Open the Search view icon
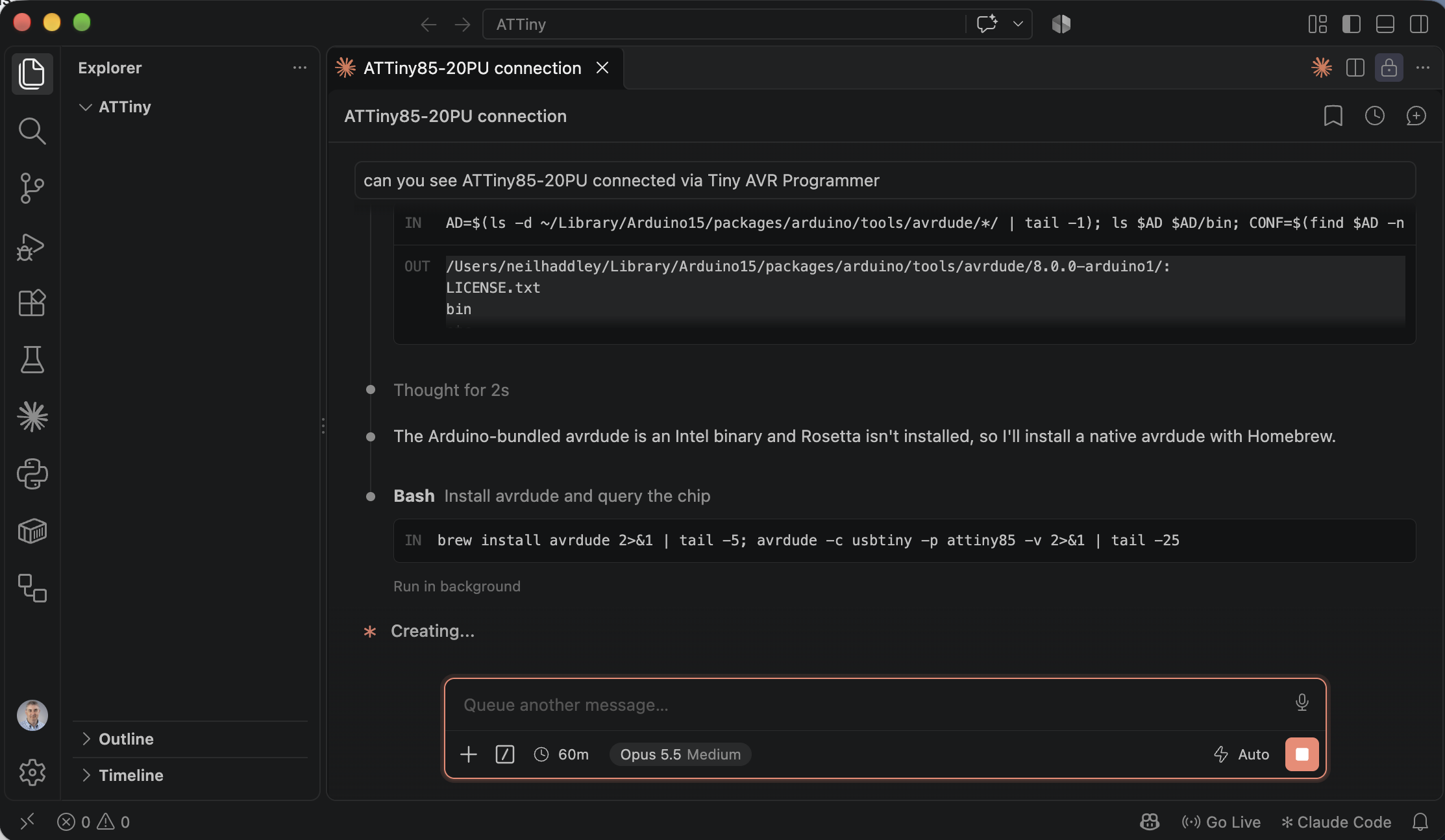The image size is (1445, 840). [32, 131]
